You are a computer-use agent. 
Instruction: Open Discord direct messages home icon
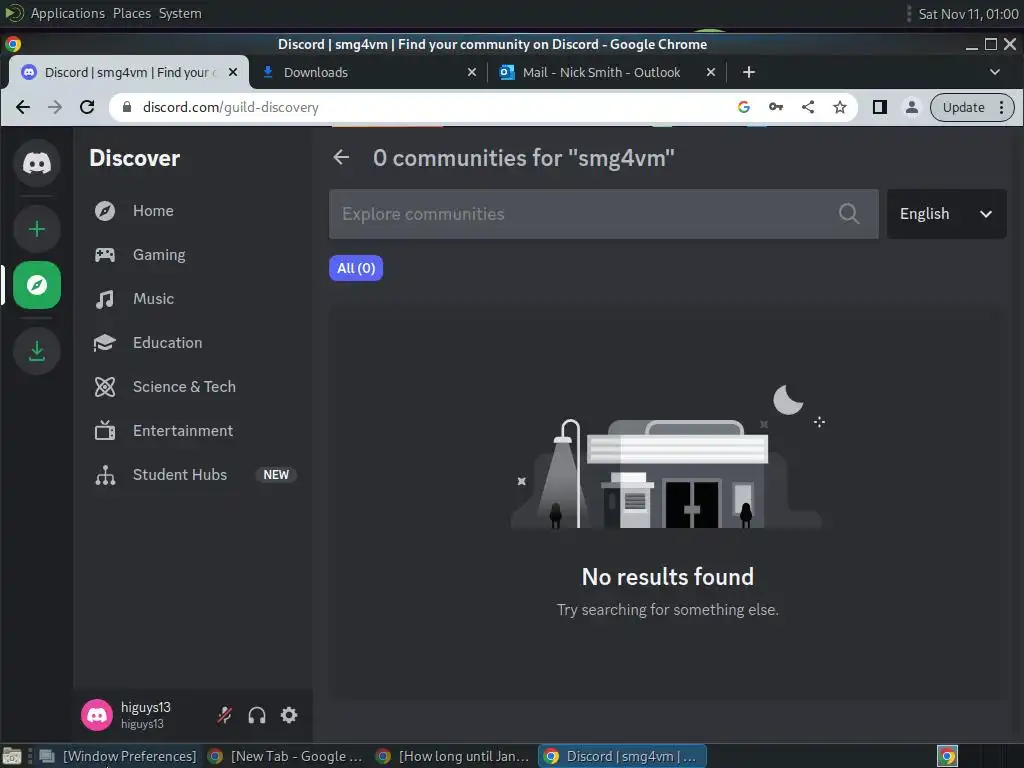[x=37, y=163]
